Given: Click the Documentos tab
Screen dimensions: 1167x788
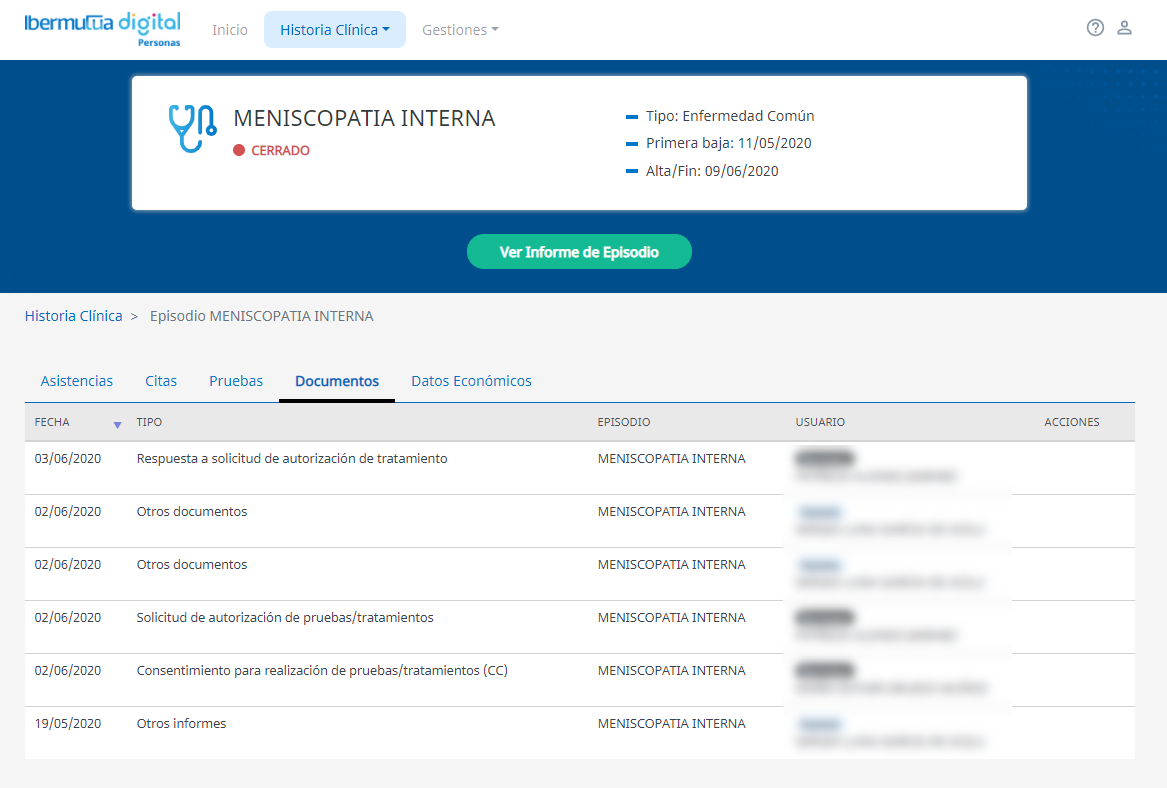Looking at the screenshot, I should (x=337, y=381).
